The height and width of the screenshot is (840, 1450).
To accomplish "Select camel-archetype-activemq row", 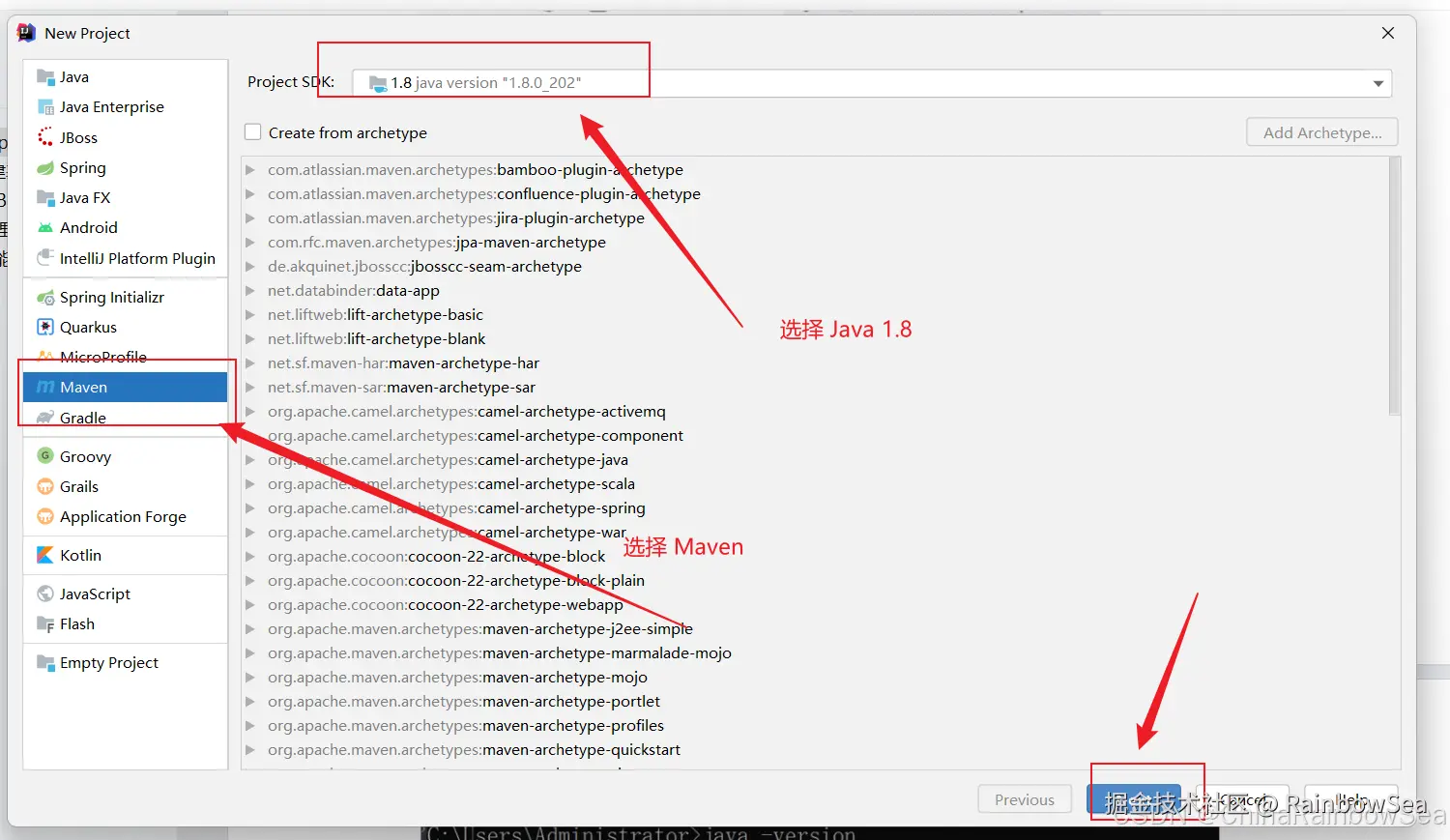I will pyautogui.click(x=817, y=412).
